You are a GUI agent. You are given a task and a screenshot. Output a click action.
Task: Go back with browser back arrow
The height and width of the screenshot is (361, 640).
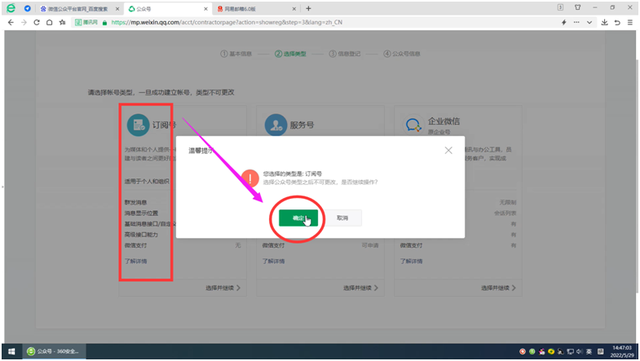click(11, 22)
